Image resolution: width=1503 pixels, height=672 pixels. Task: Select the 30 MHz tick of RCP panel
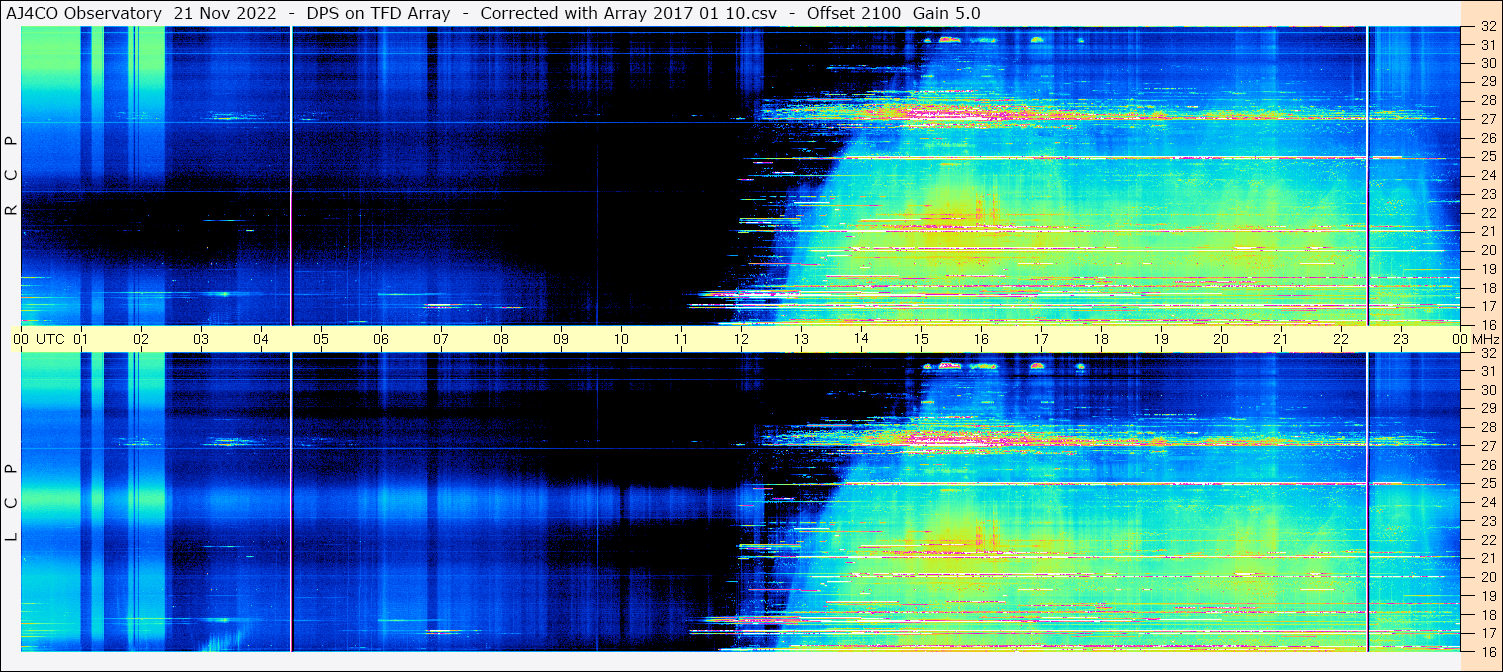pos(1487,63)
